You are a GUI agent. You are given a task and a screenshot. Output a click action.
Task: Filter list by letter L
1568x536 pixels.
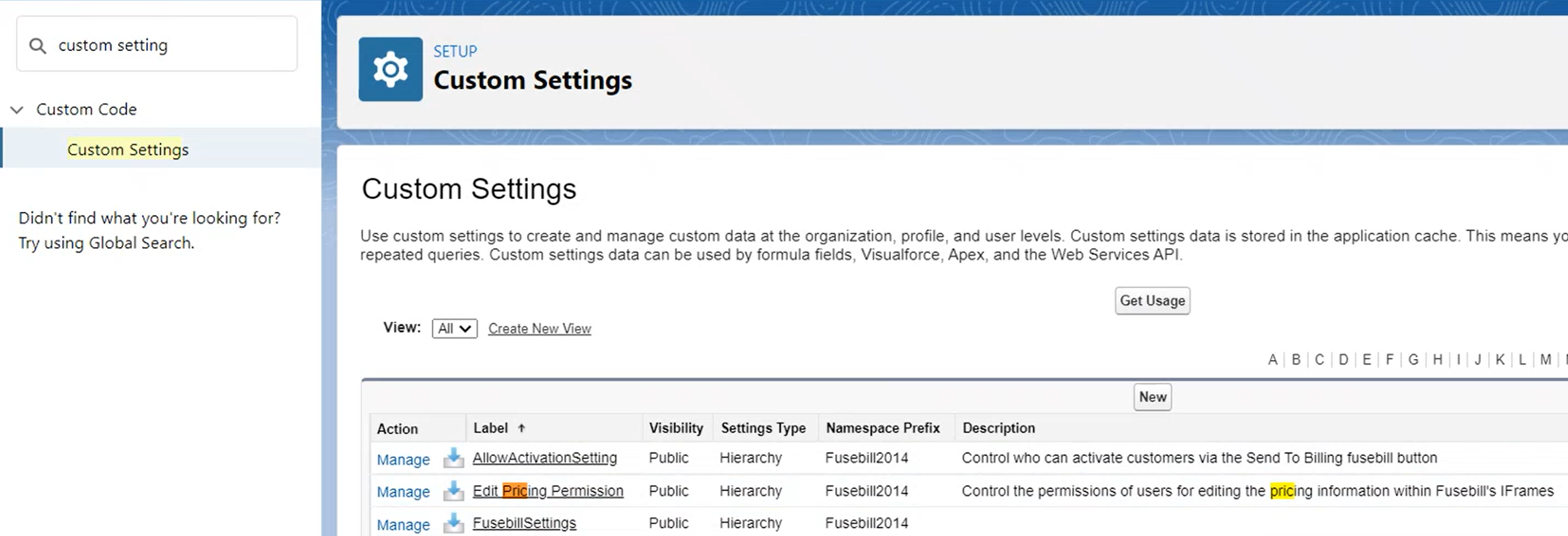pos(1522,360)
